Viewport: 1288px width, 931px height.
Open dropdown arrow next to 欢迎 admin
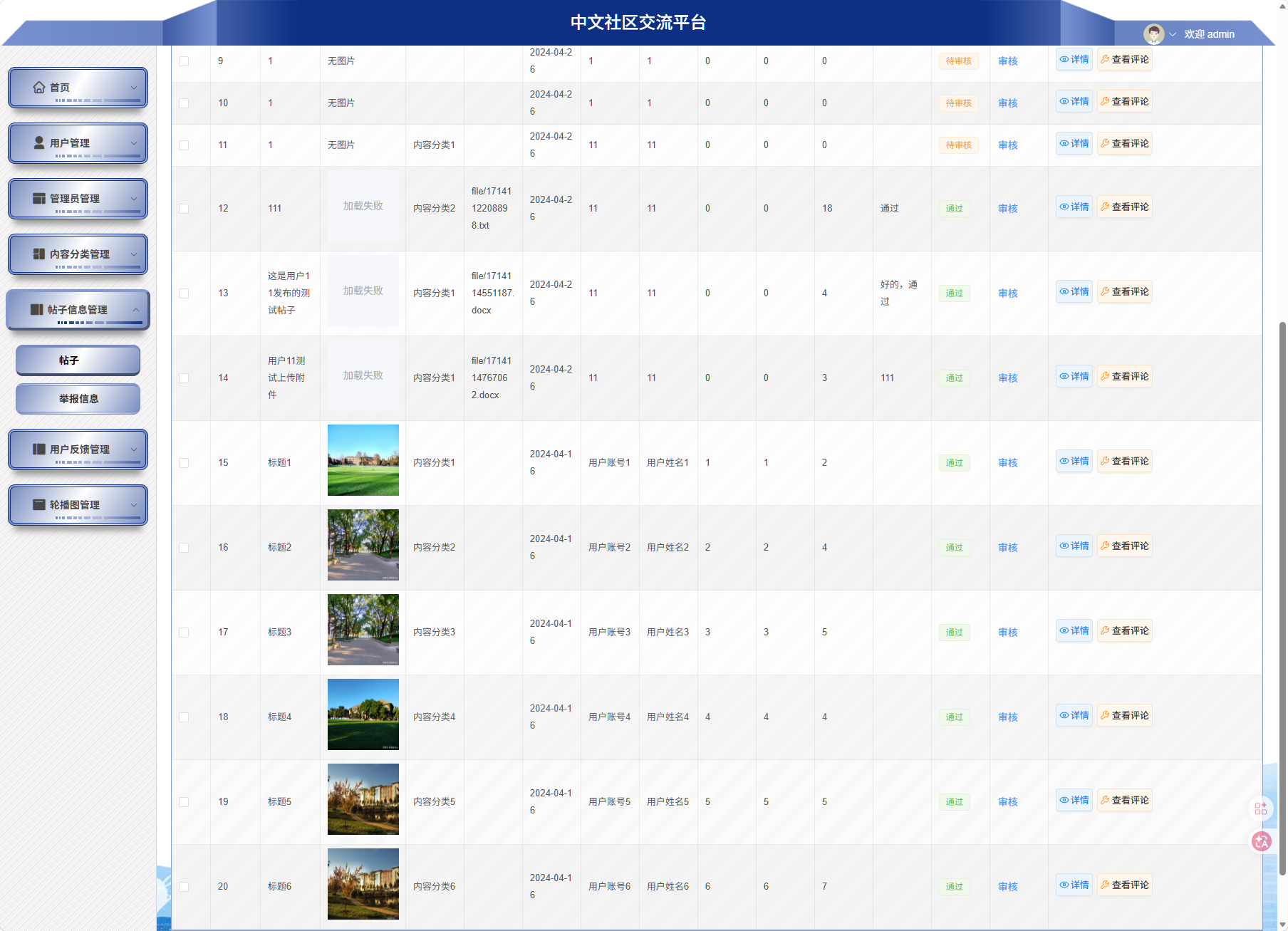(x=1173, y=34)
